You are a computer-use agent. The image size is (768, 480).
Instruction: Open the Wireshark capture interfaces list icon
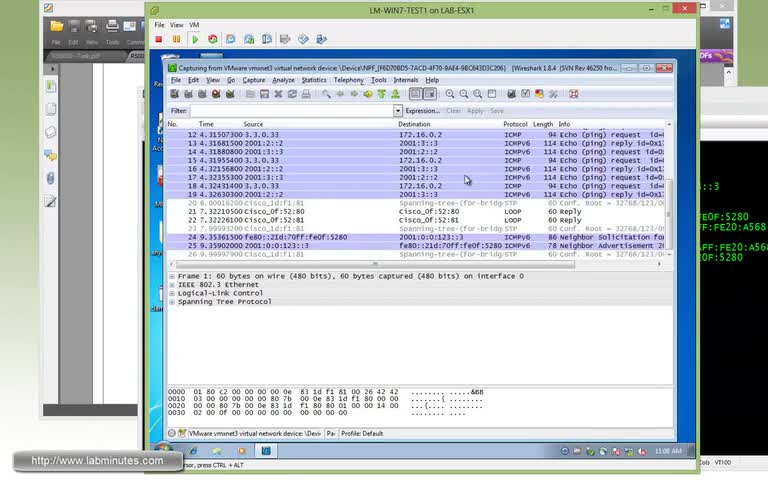(174, 94)
